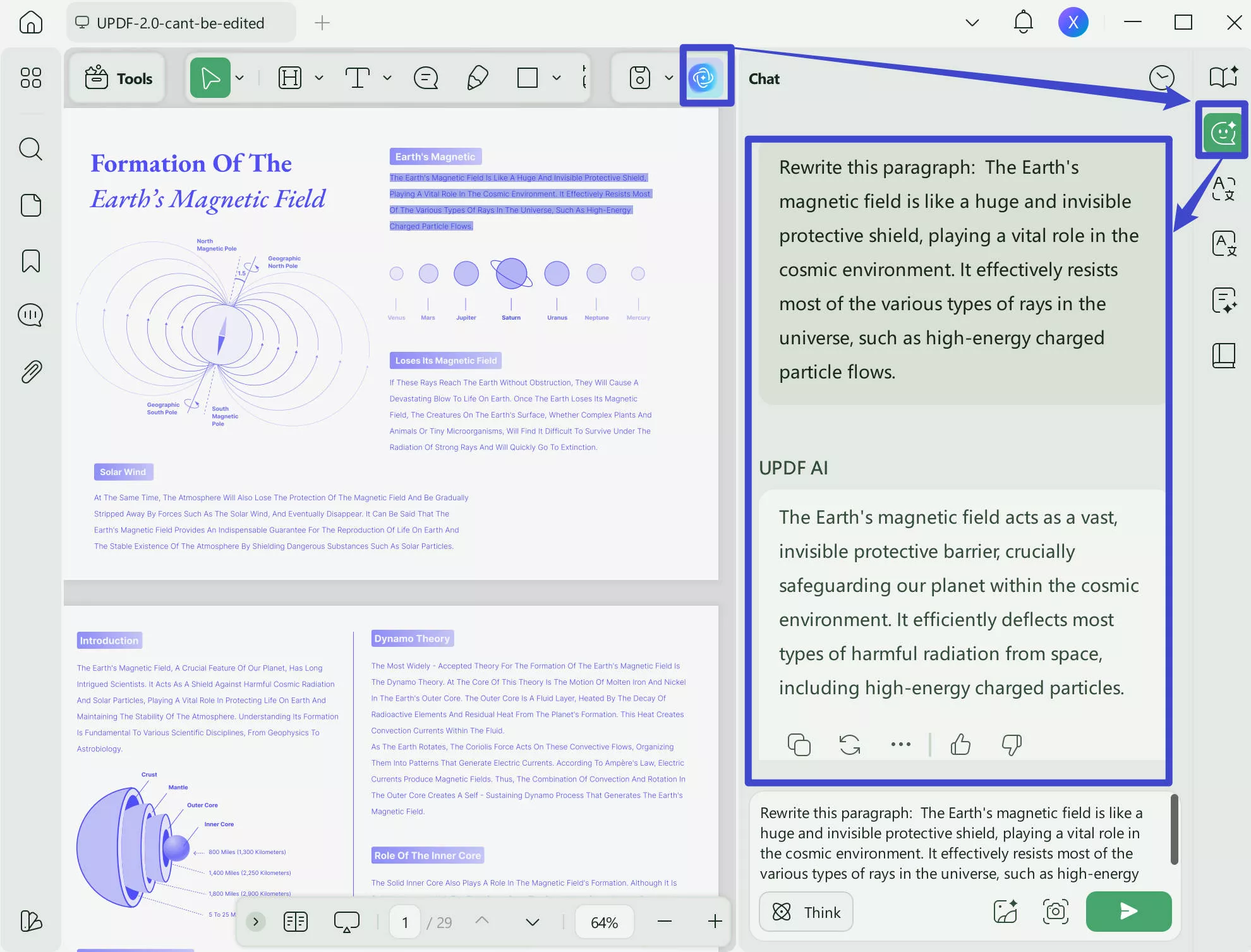Copy the UPDF AI response
The height and width of the screenshot is (952, 1251).
coord(799,744)
